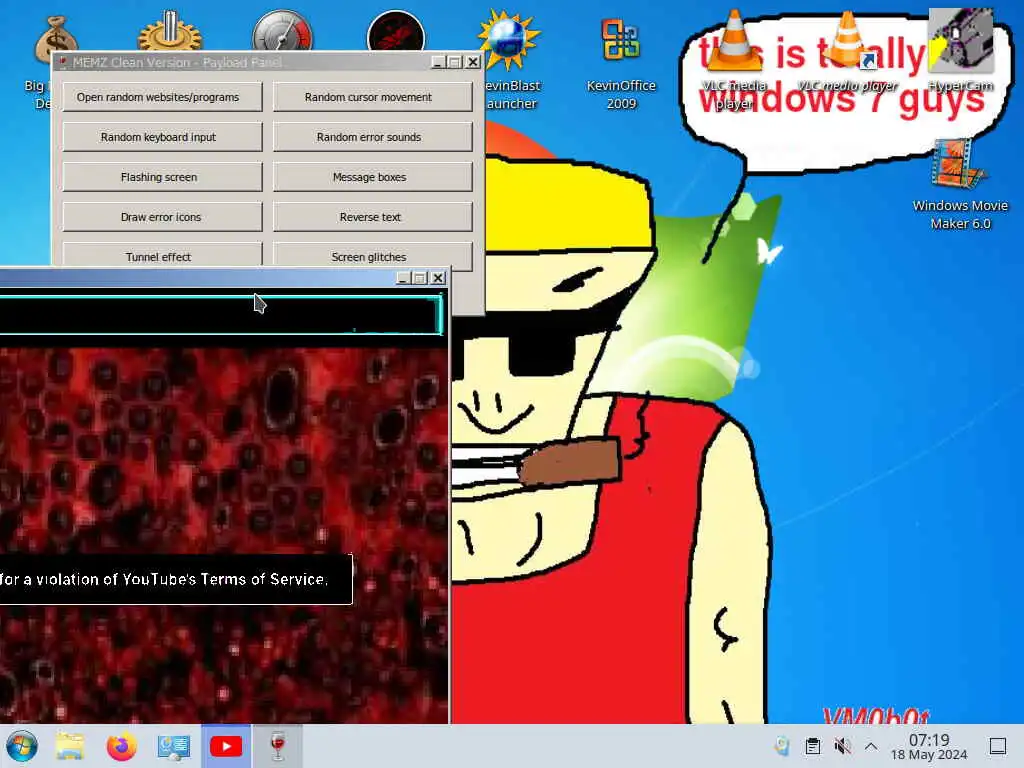Maximize the red video window
Viewport: 1024px width, 768px height.
click(x=421, y=278)
